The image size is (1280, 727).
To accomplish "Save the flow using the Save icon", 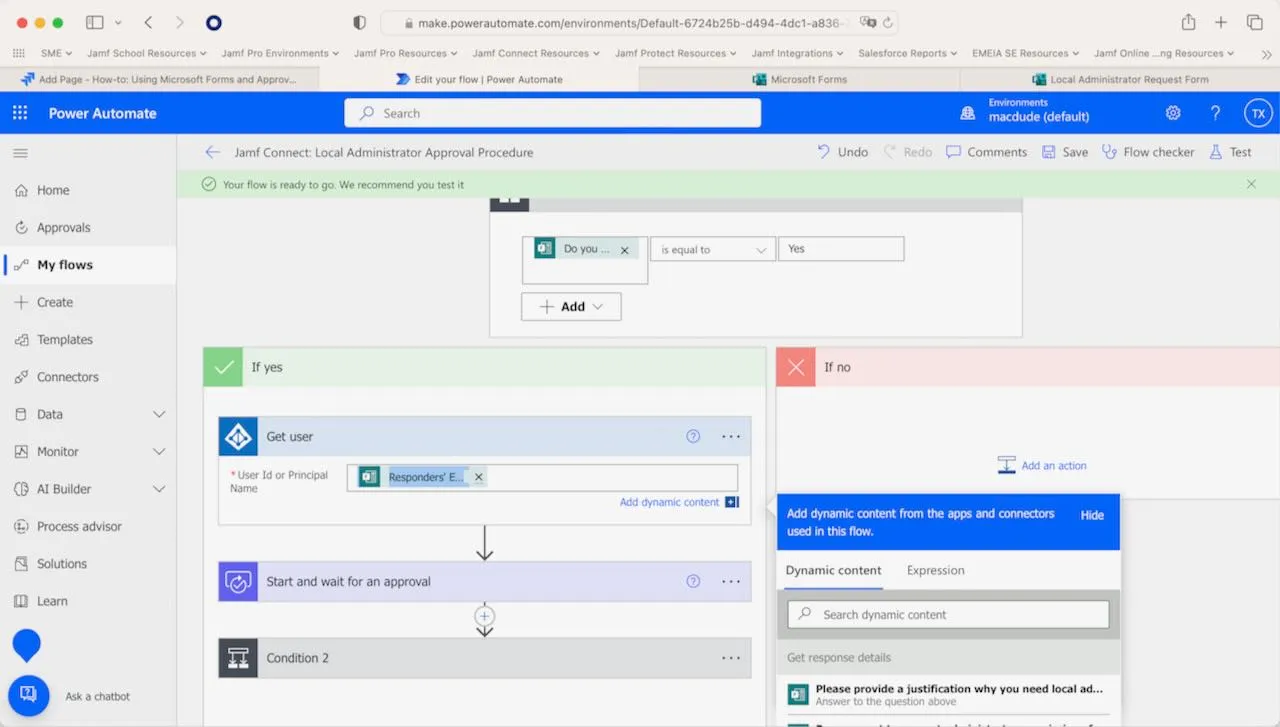I will point(1063,151).
